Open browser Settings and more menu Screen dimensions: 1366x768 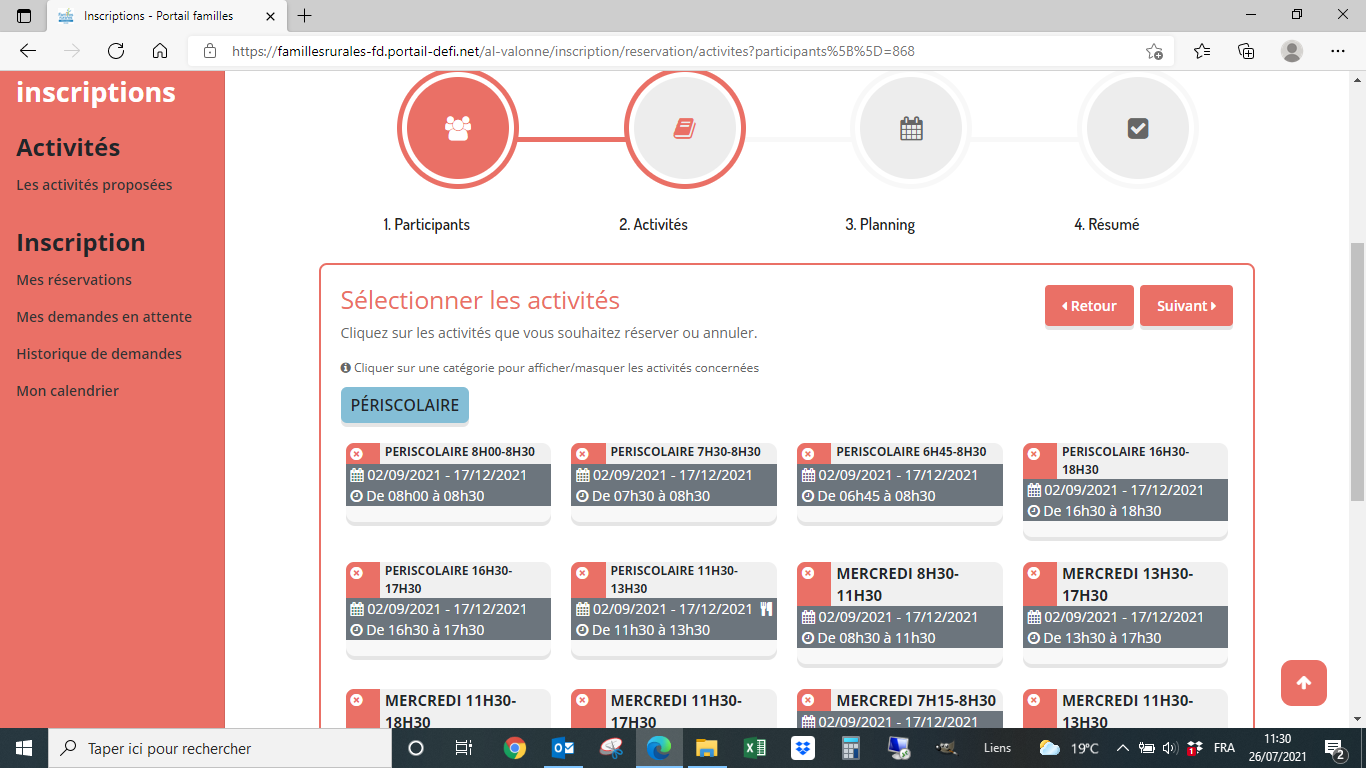click(x=1338, y=51)
